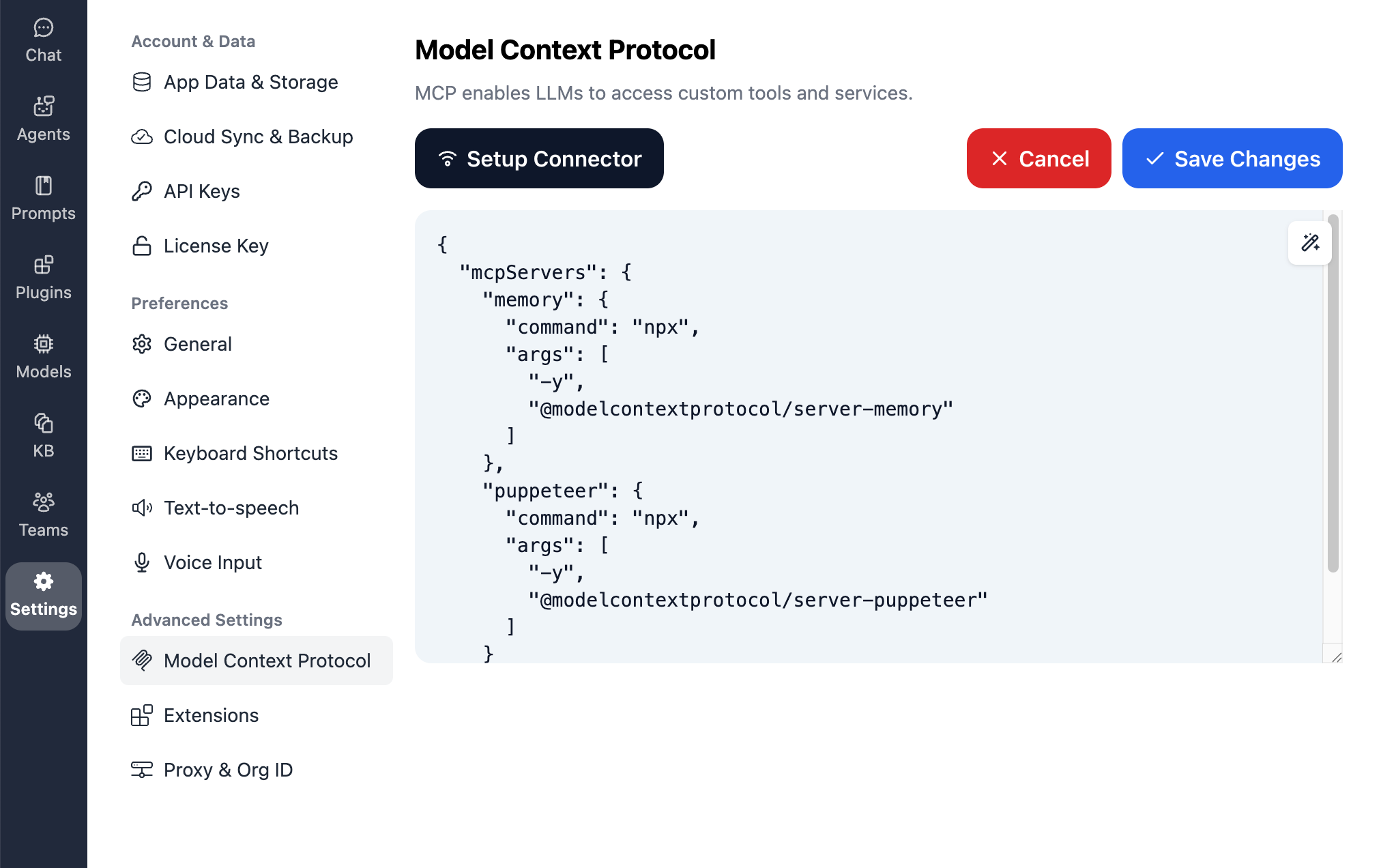Switch to Keyboard Shortcuts settings
This screenshot has height=868, width=1396.
pyautogui.click(x=250, y=453)
